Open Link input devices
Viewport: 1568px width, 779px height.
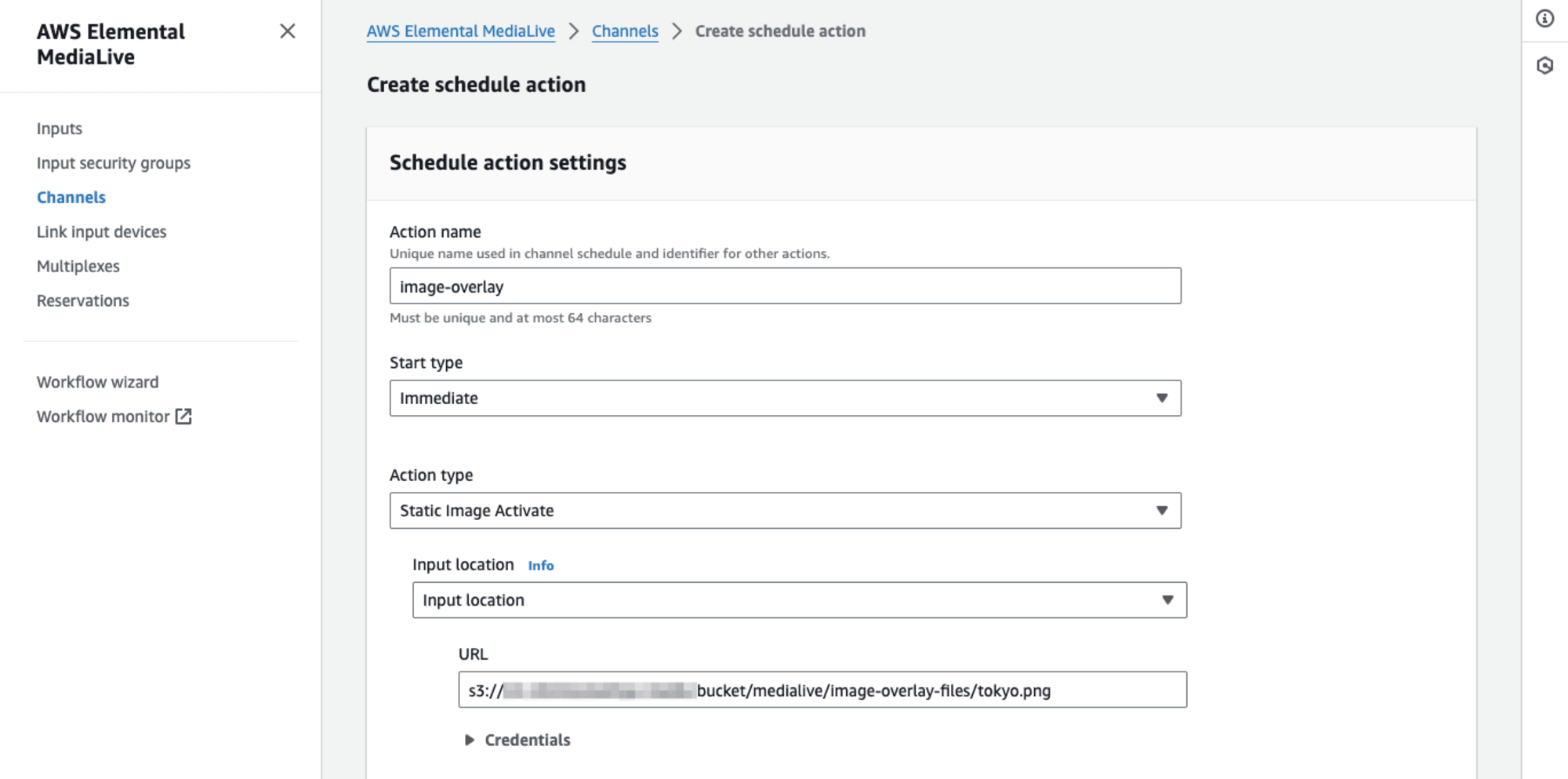click(x=102, y=232)
